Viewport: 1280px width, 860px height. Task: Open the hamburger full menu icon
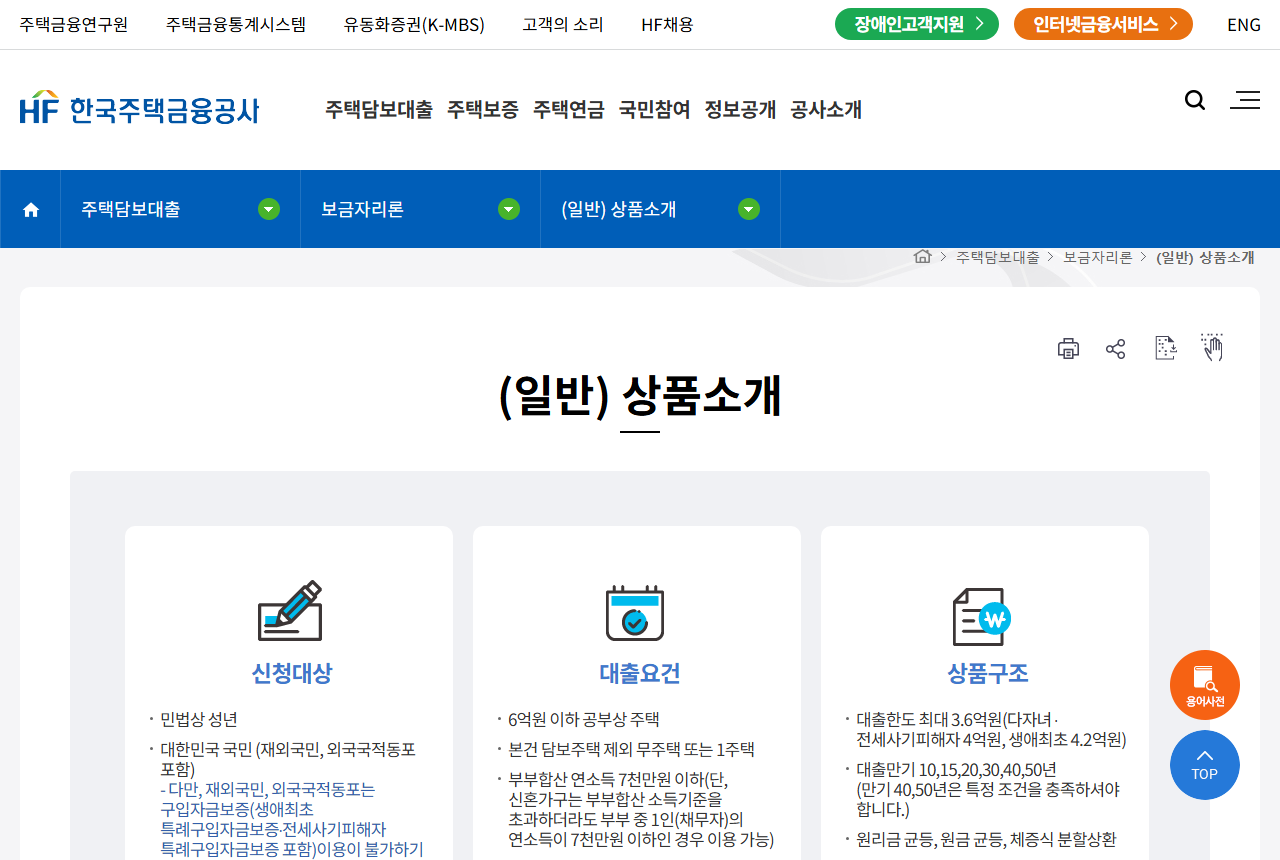click(x=1245, y=100)
